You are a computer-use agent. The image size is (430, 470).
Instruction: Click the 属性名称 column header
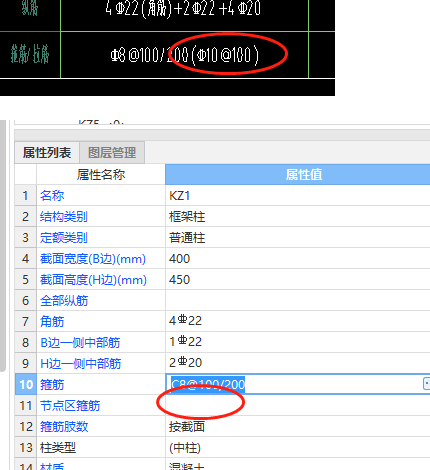[101, 174]
